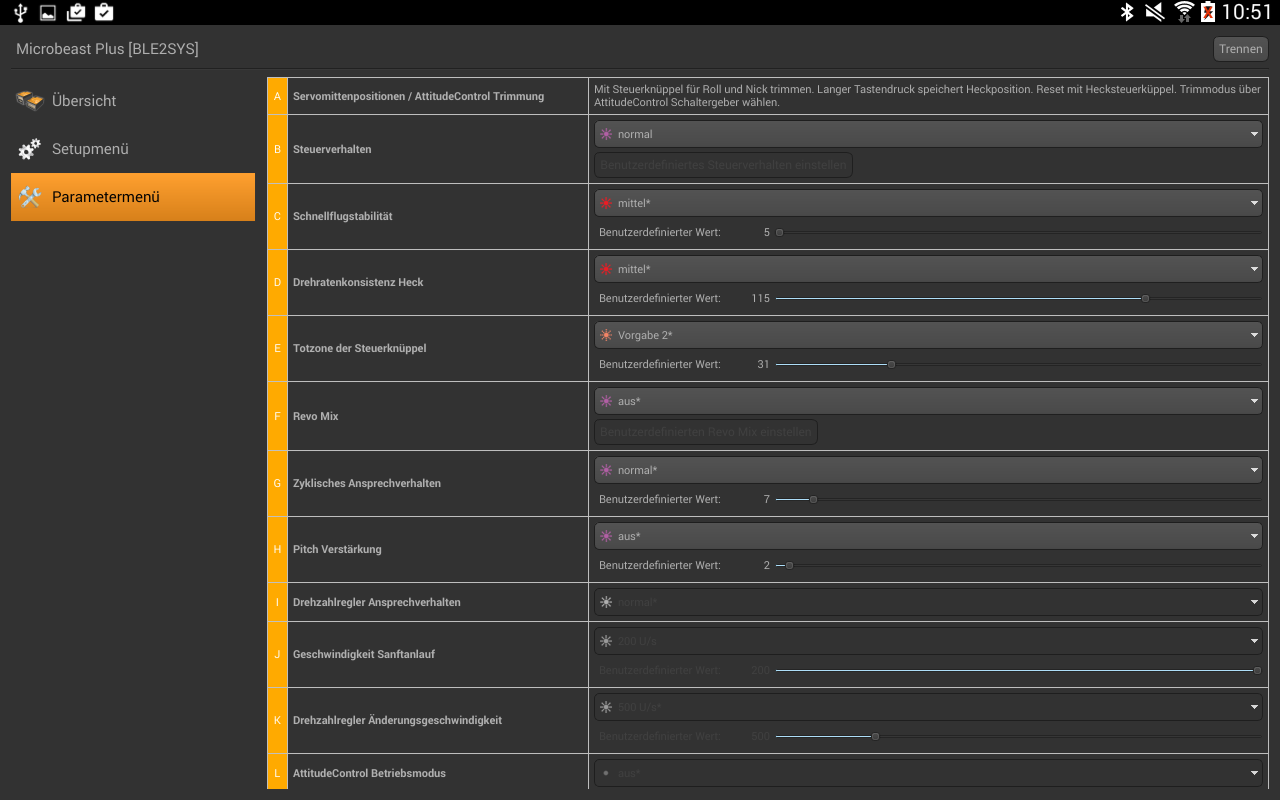Viewport: 1280px width, 800px height.
Task: Expand the Revo Mix dropdown
Action: 928,401
